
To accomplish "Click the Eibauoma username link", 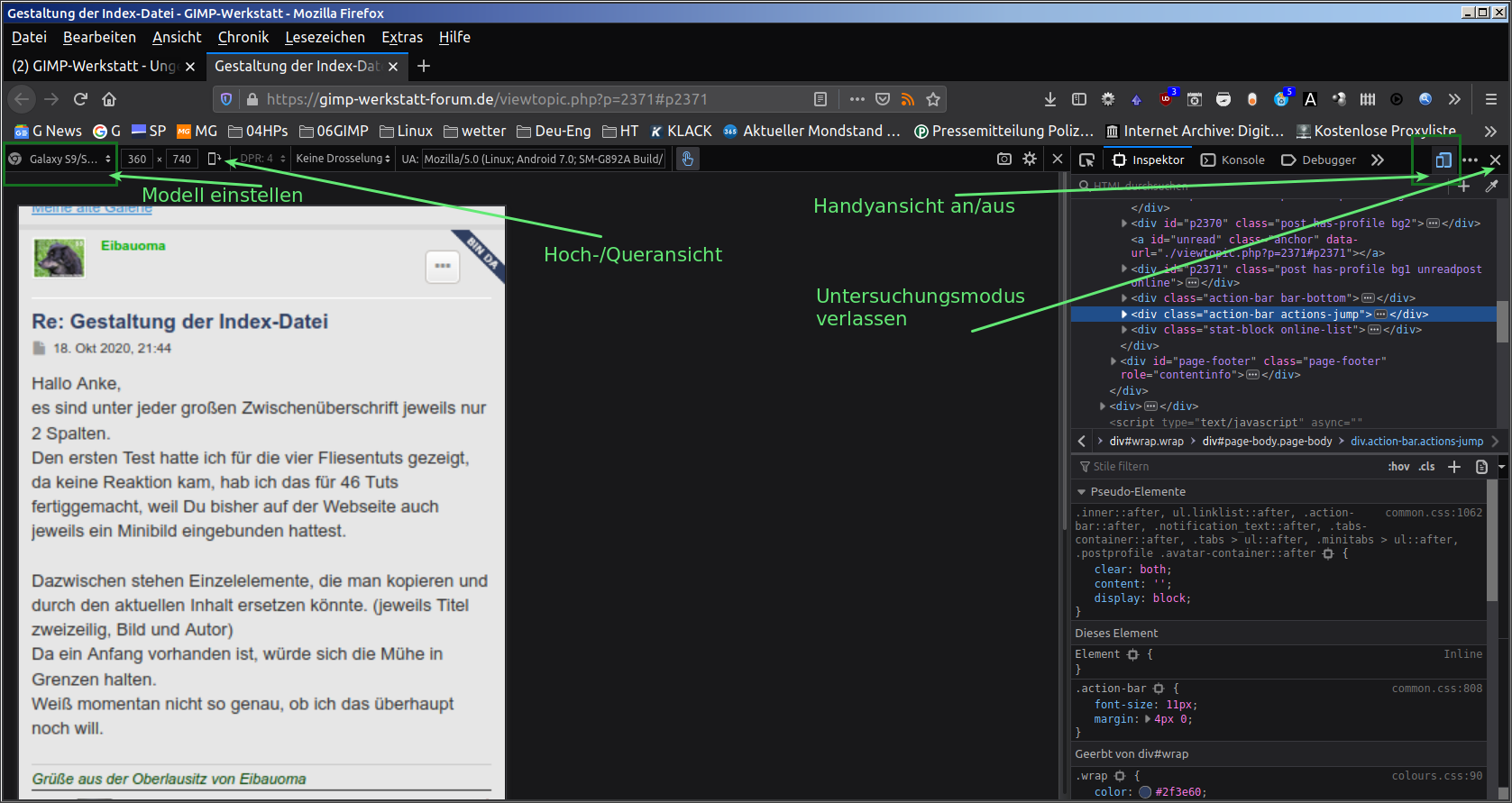I will click(x=133, y=245).
